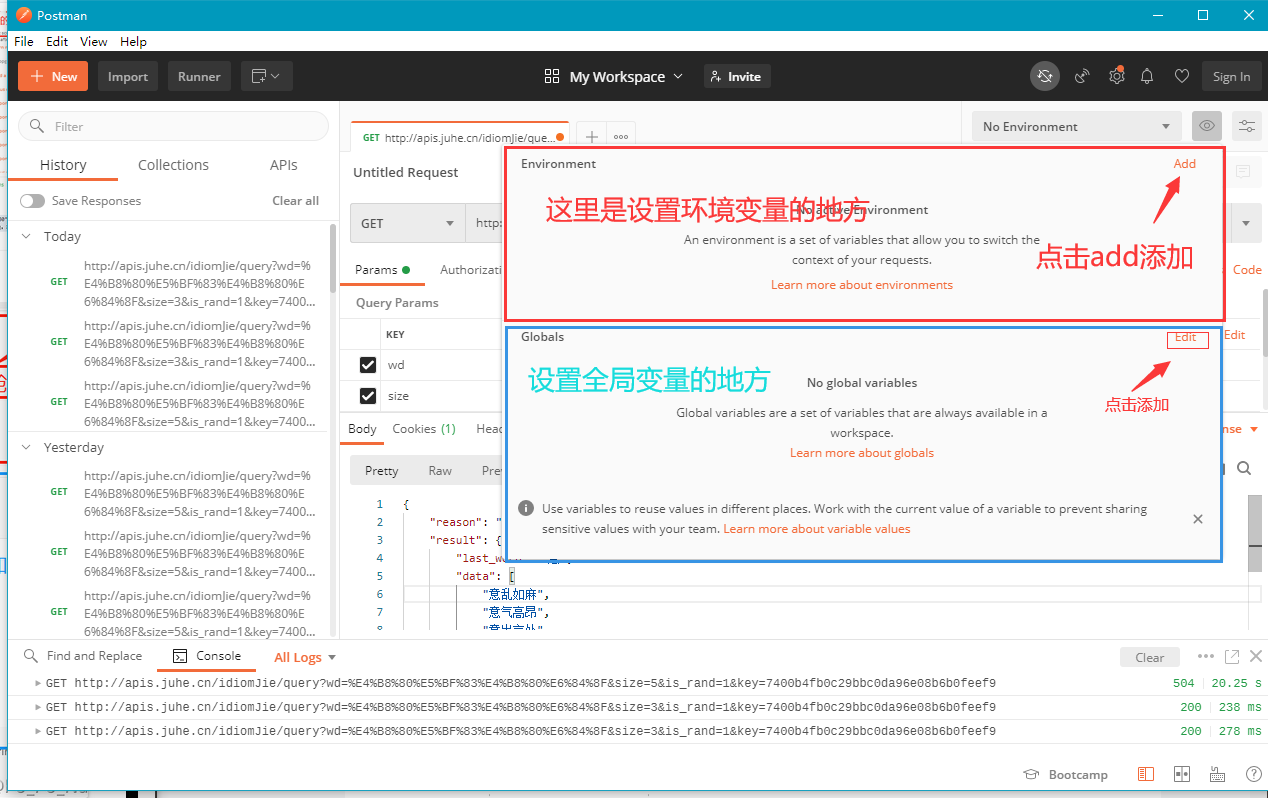Close the variables info banner X

1198,519
